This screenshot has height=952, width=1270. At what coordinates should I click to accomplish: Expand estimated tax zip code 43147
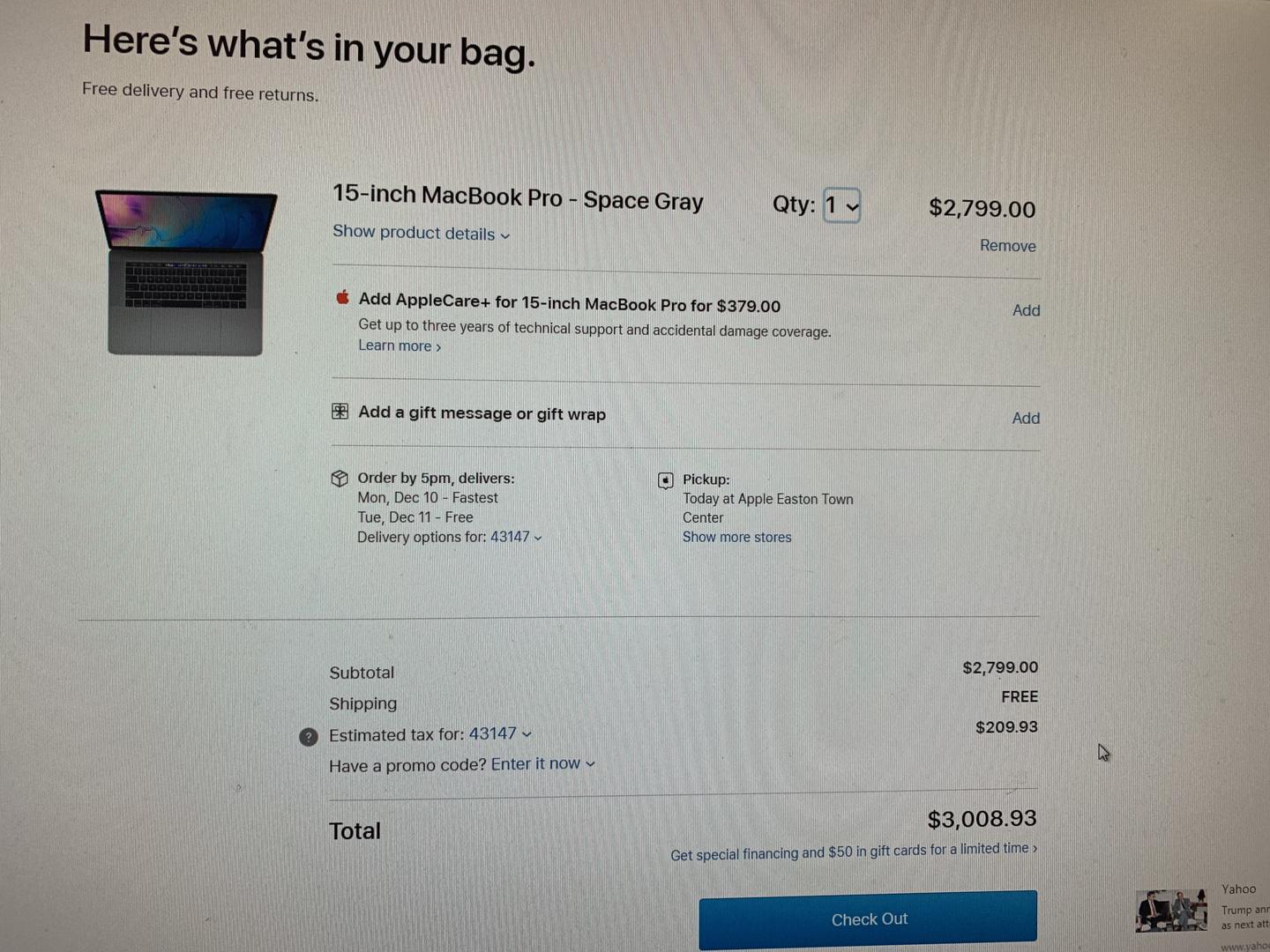[500, 733]
